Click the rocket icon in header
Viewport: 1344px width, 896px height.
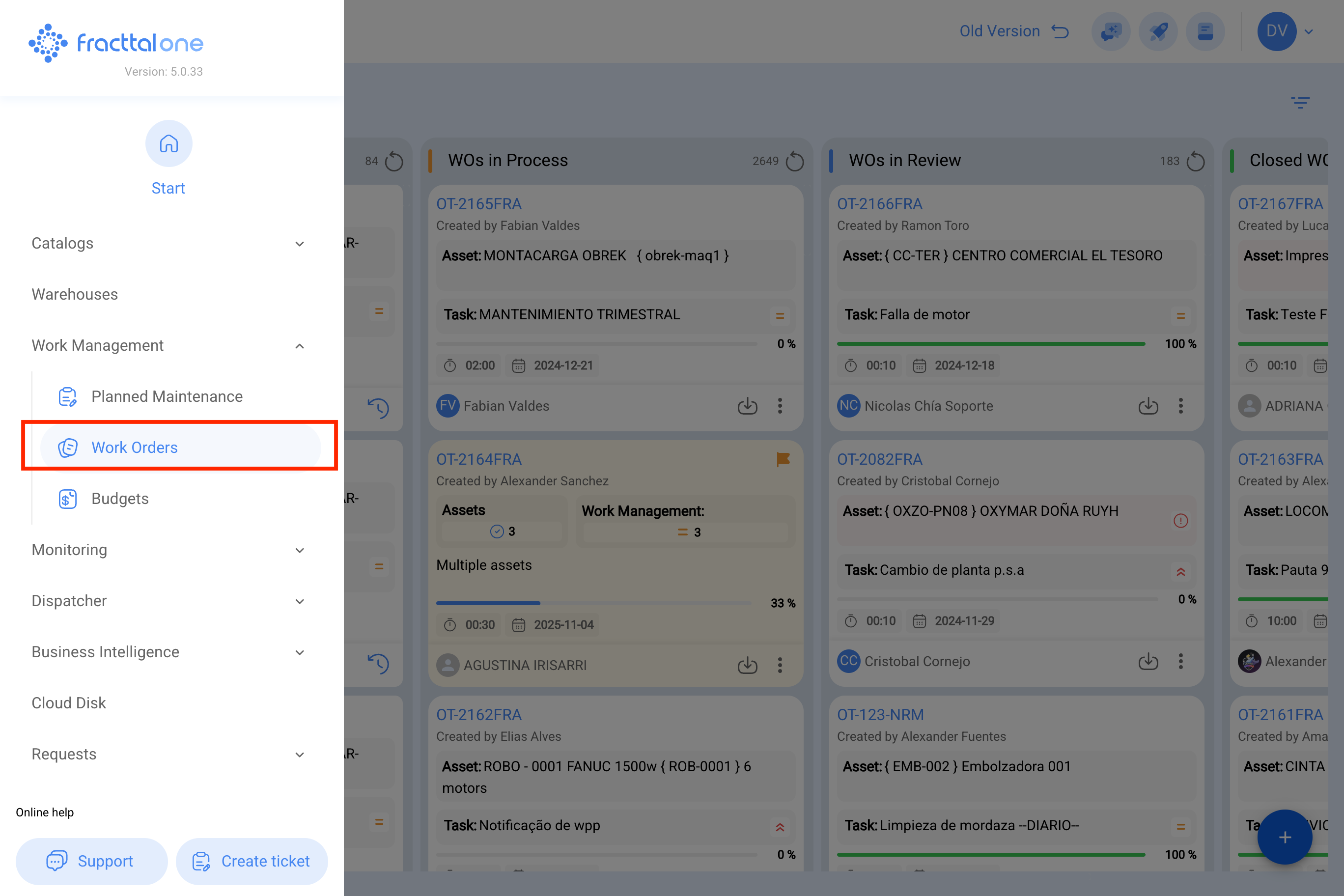pyautogui.click(x=1158, y=31)
